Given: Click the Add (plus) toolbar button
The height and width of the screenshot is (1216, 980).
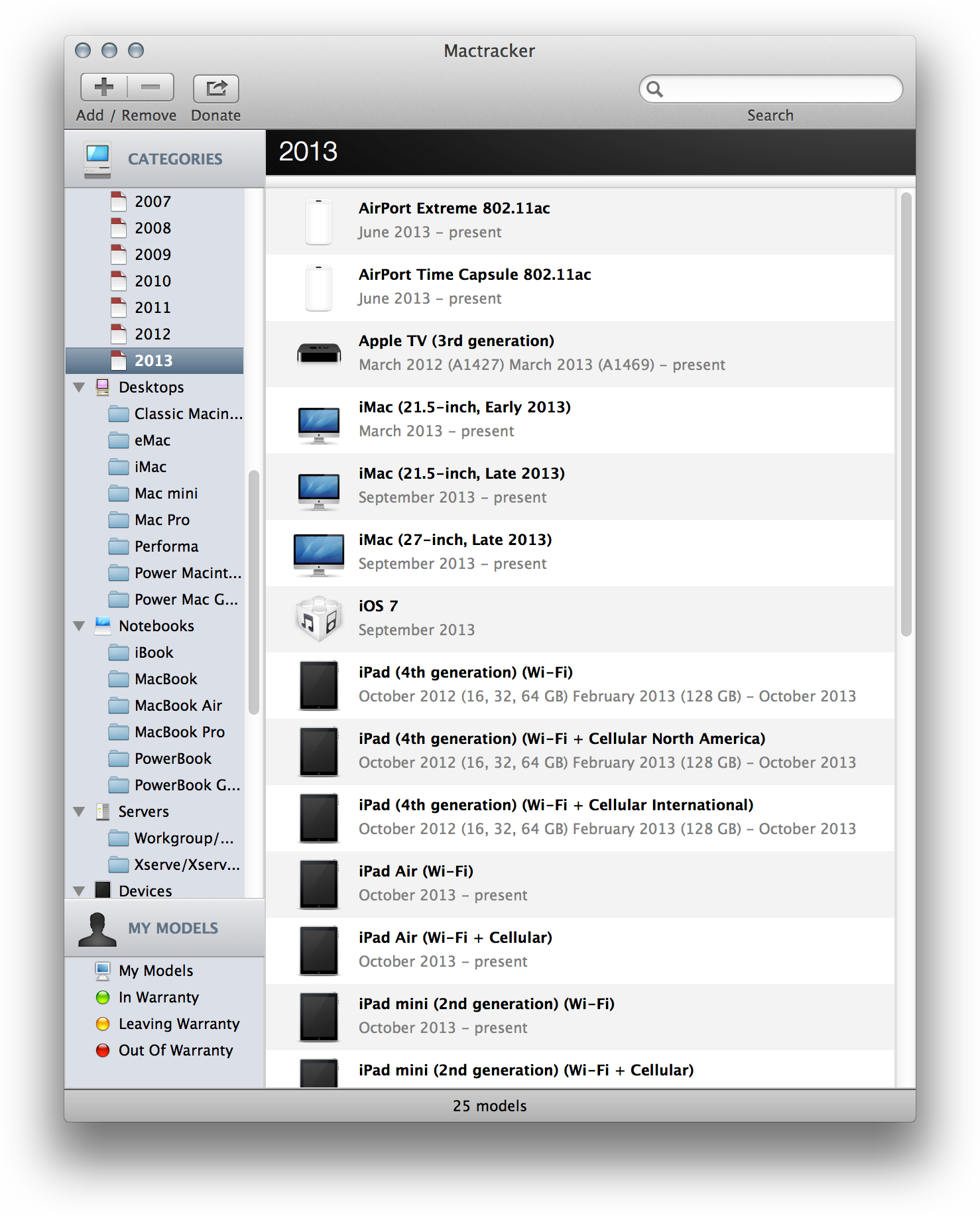Looking at the screenshot, I should [x=104, y=87].
